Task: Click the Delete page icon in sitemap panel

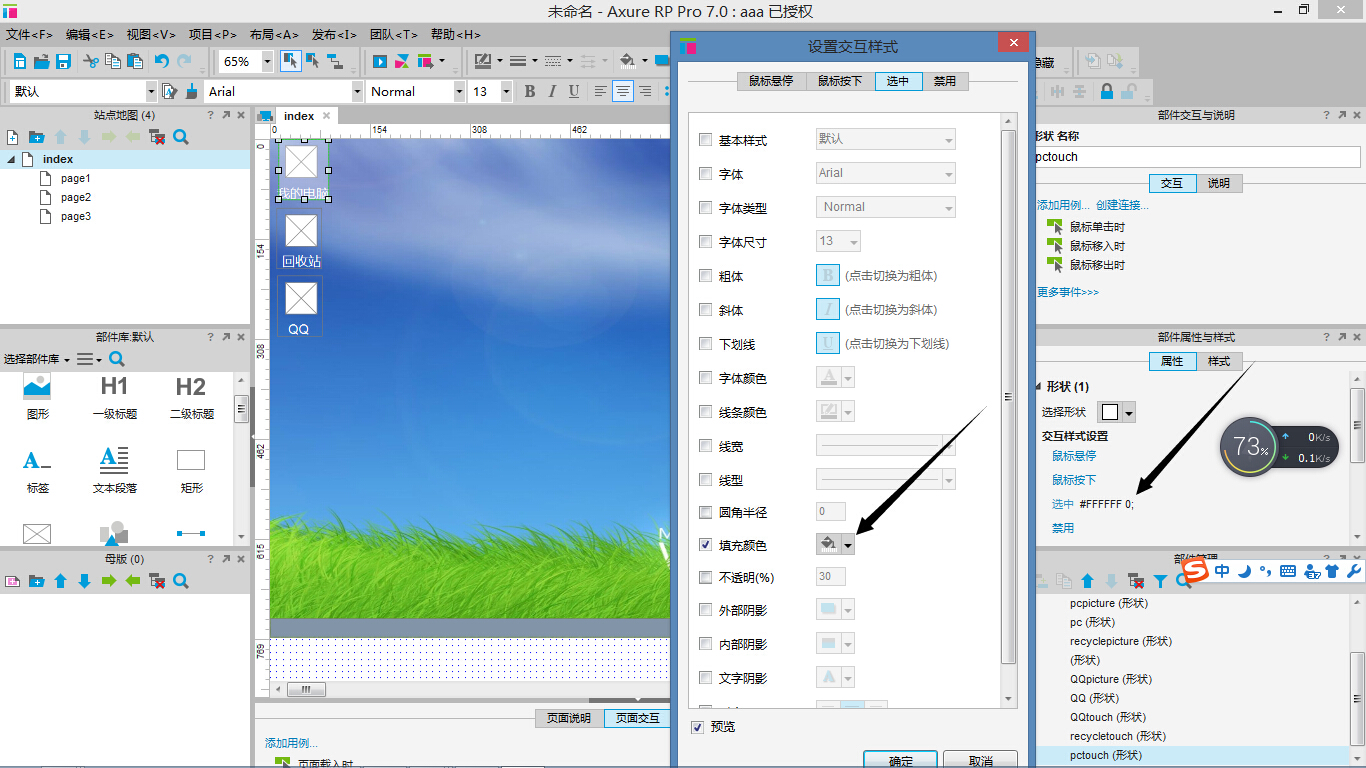Action: click(x=156, y=137)
